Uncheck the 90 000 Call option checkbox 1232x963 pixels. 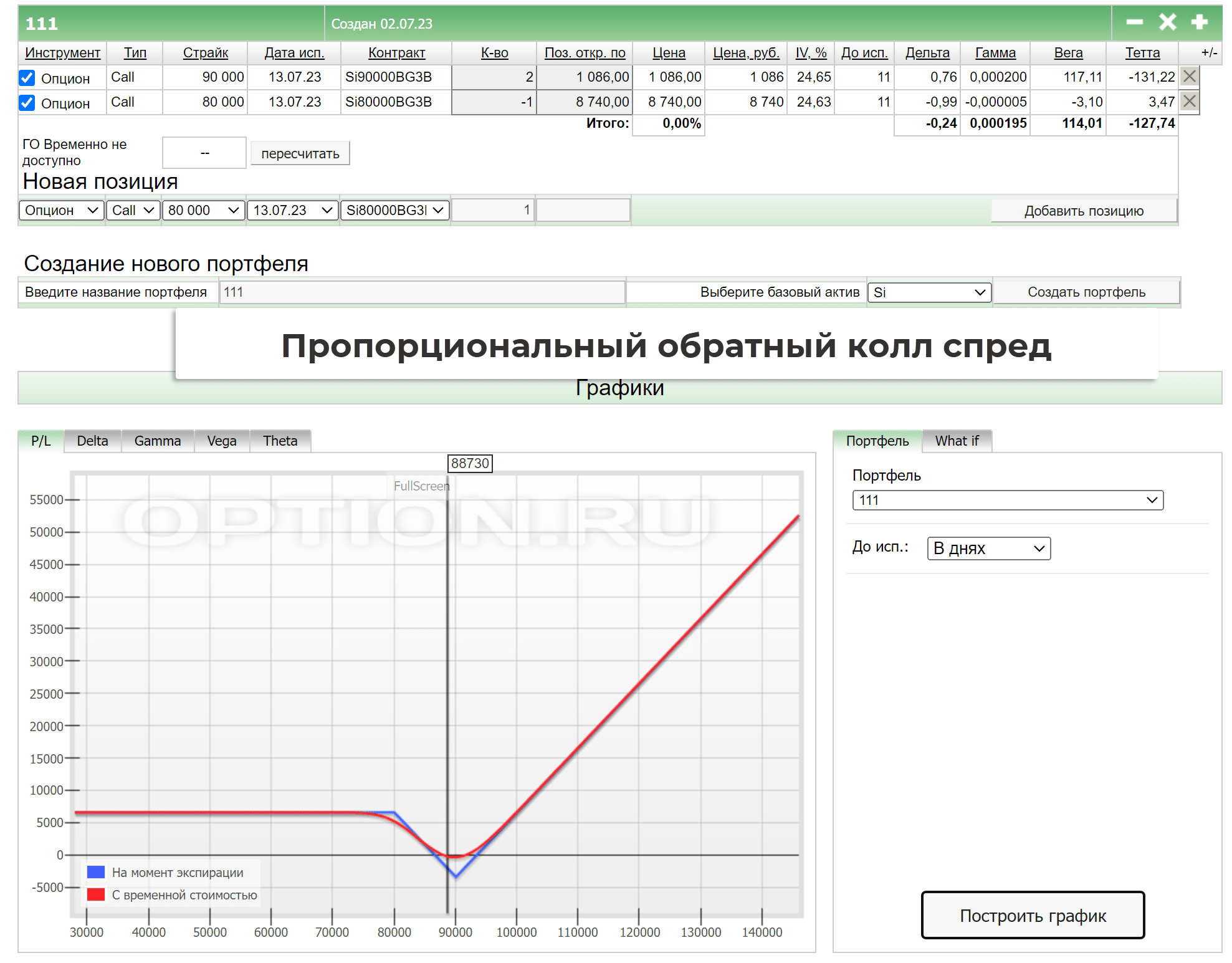pyautogui.click(x=27, y=78)
